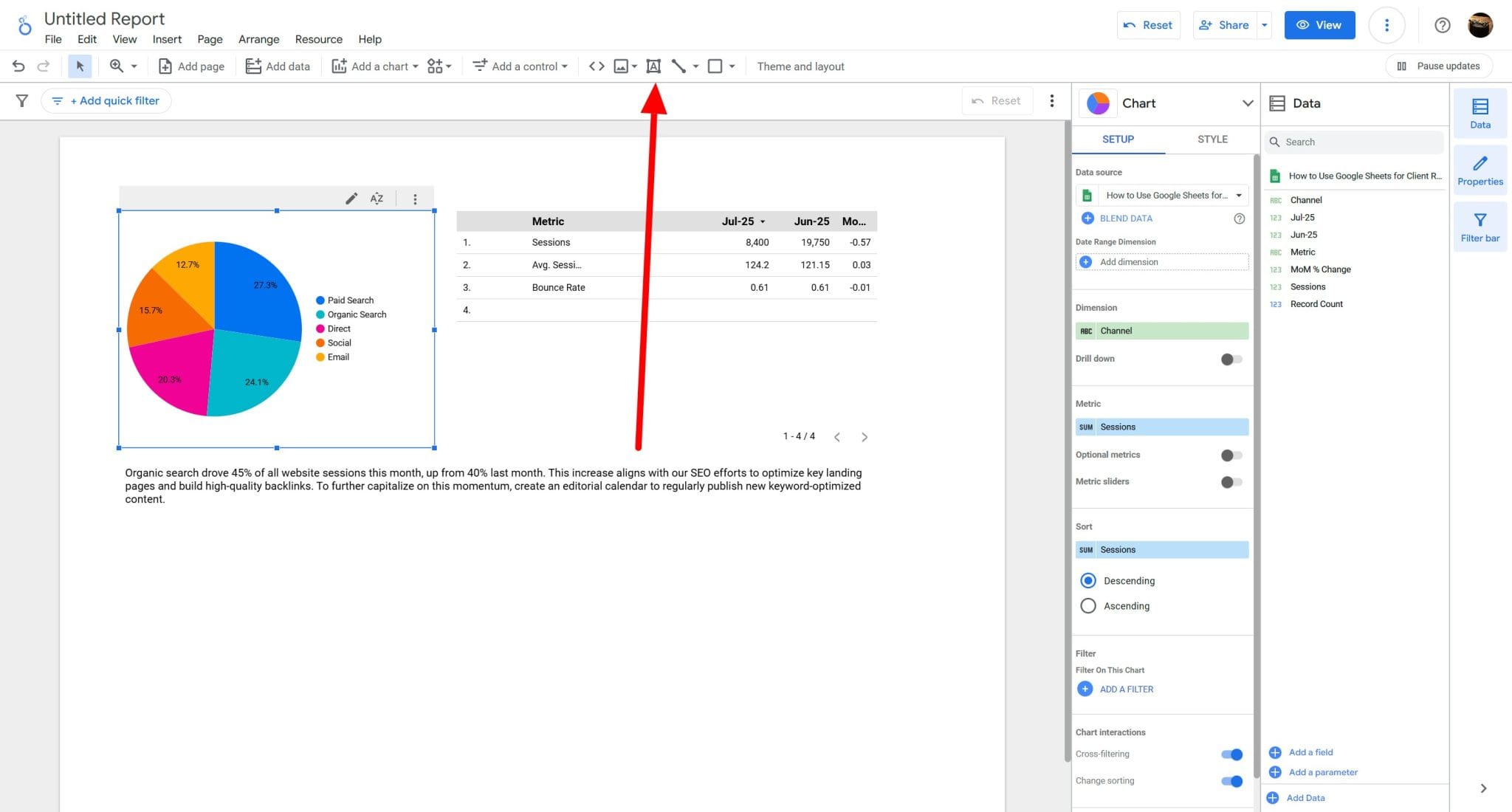
Task: Select the line drawing tool
Action: pyautogui.click(x=678, y=66)
